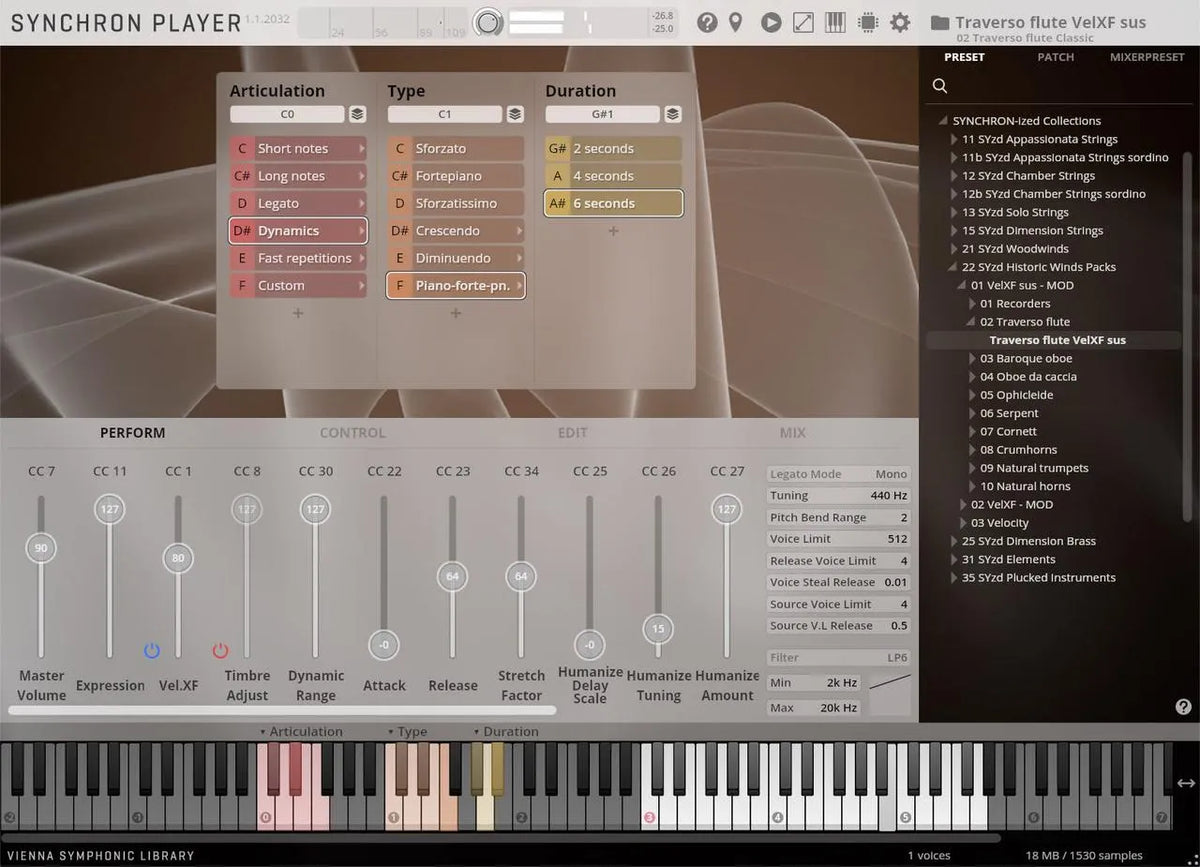The image size is (1200, 867).
Task: Click the search magnifier in preset browser
Action: (940, 86)
